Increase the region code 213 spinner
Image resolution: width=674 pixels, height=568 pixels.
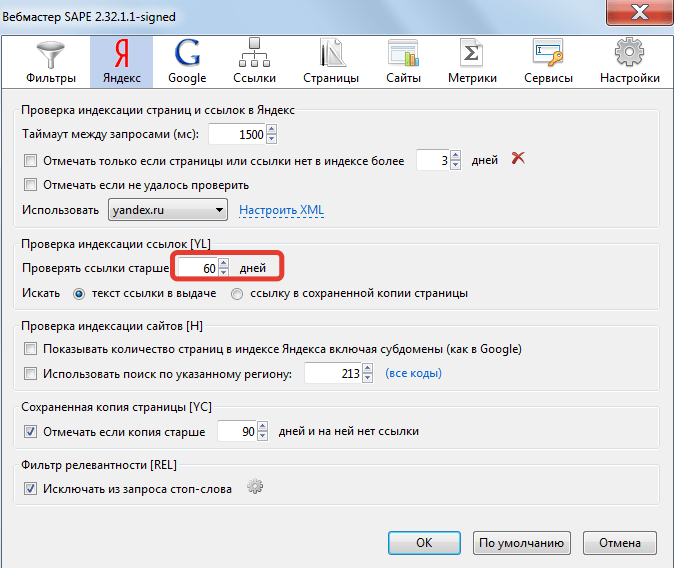368,368
